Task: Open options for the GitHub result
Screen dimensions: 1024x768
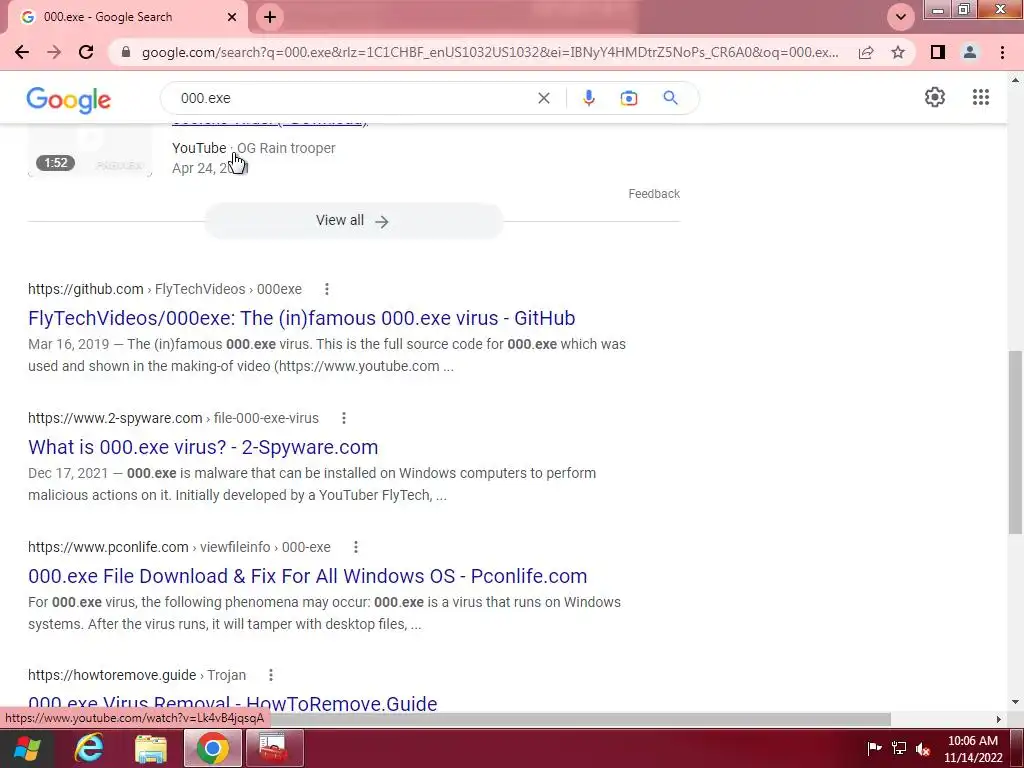Action: click(327, 289)
